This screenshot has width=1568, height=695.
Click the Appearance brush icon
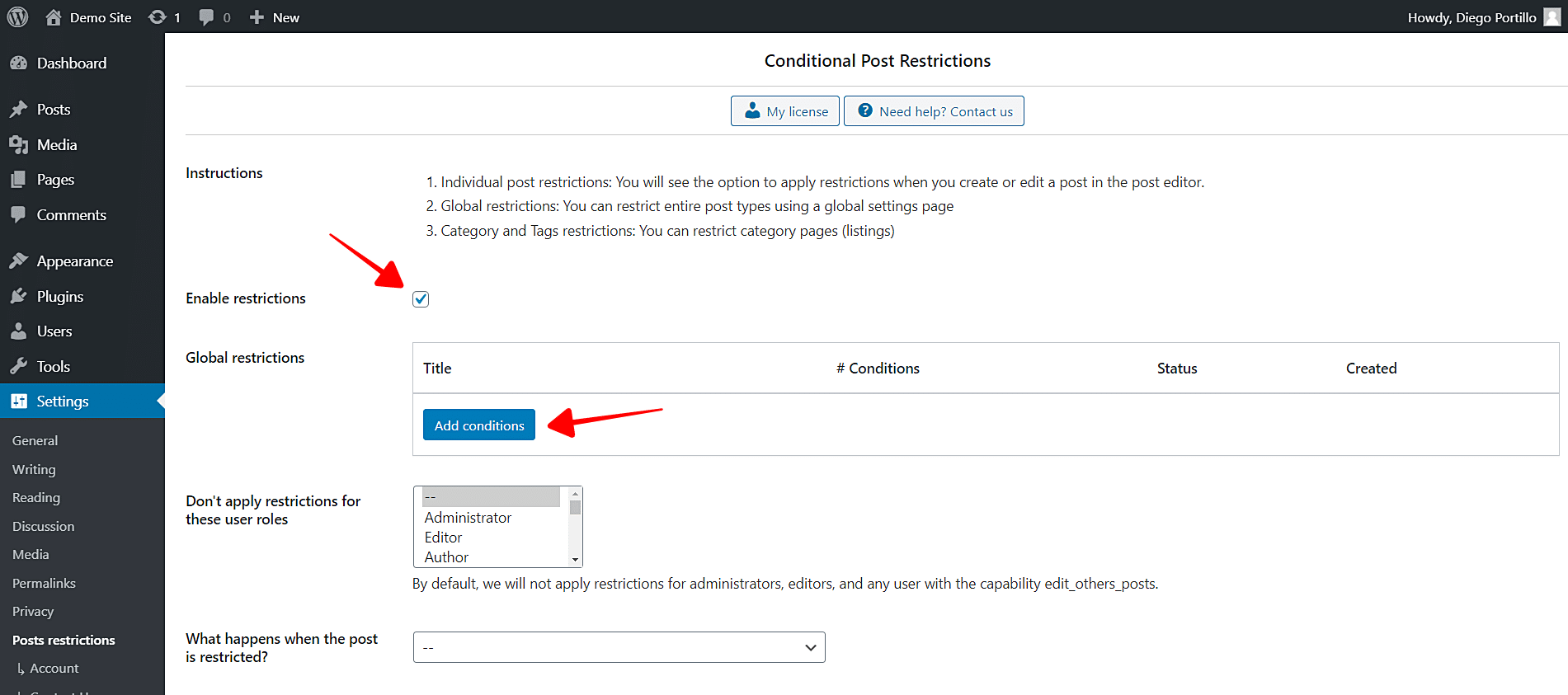[x=18, y=261]
